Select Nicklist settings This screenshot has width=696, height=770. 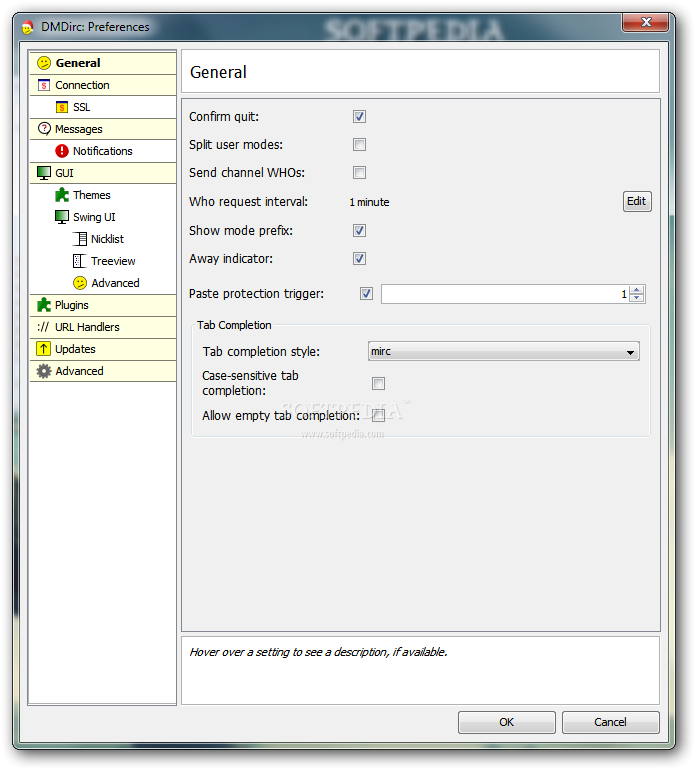click(103, 239)
